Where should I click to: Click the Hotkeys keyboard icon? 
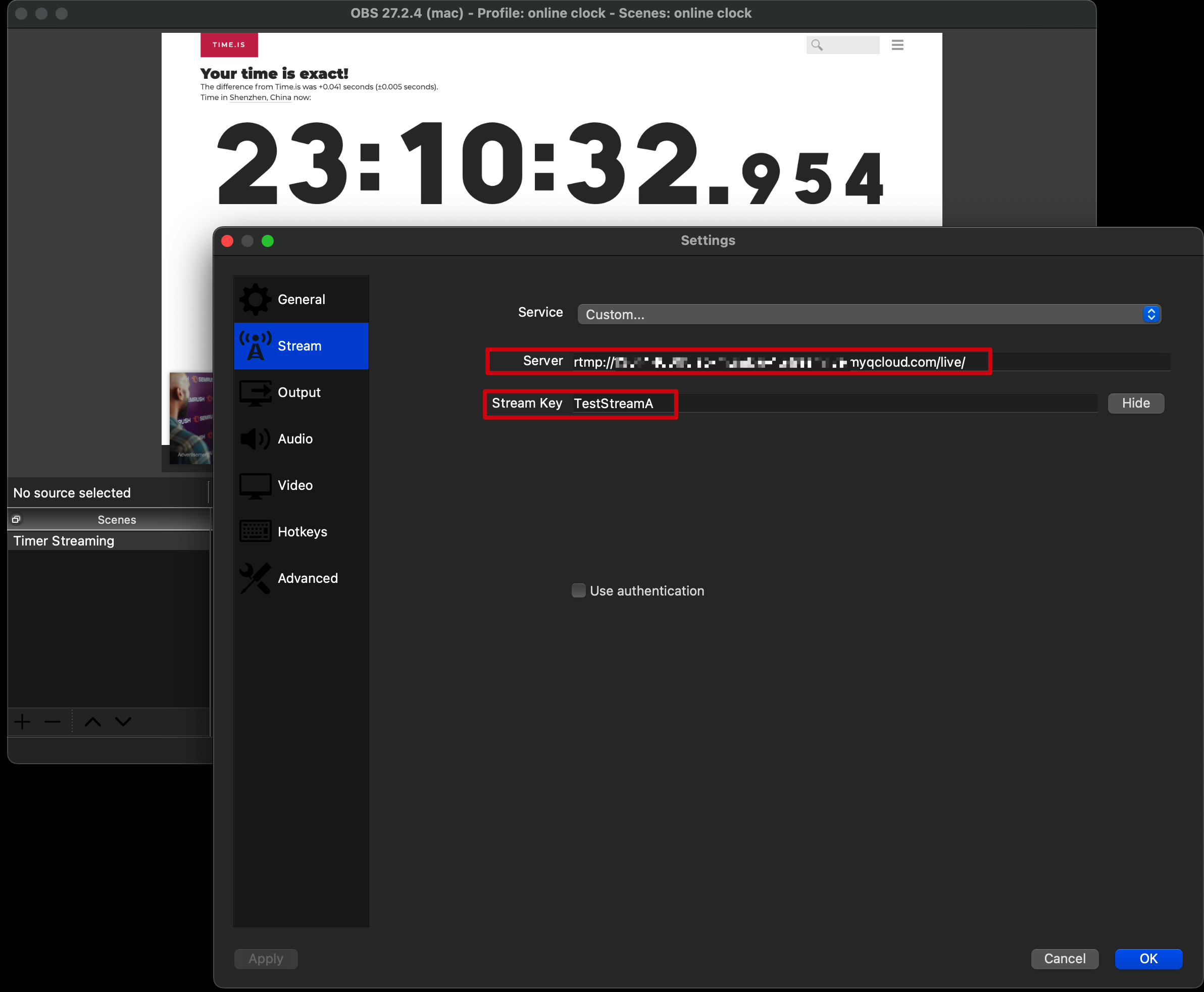(x=255, y=531)
